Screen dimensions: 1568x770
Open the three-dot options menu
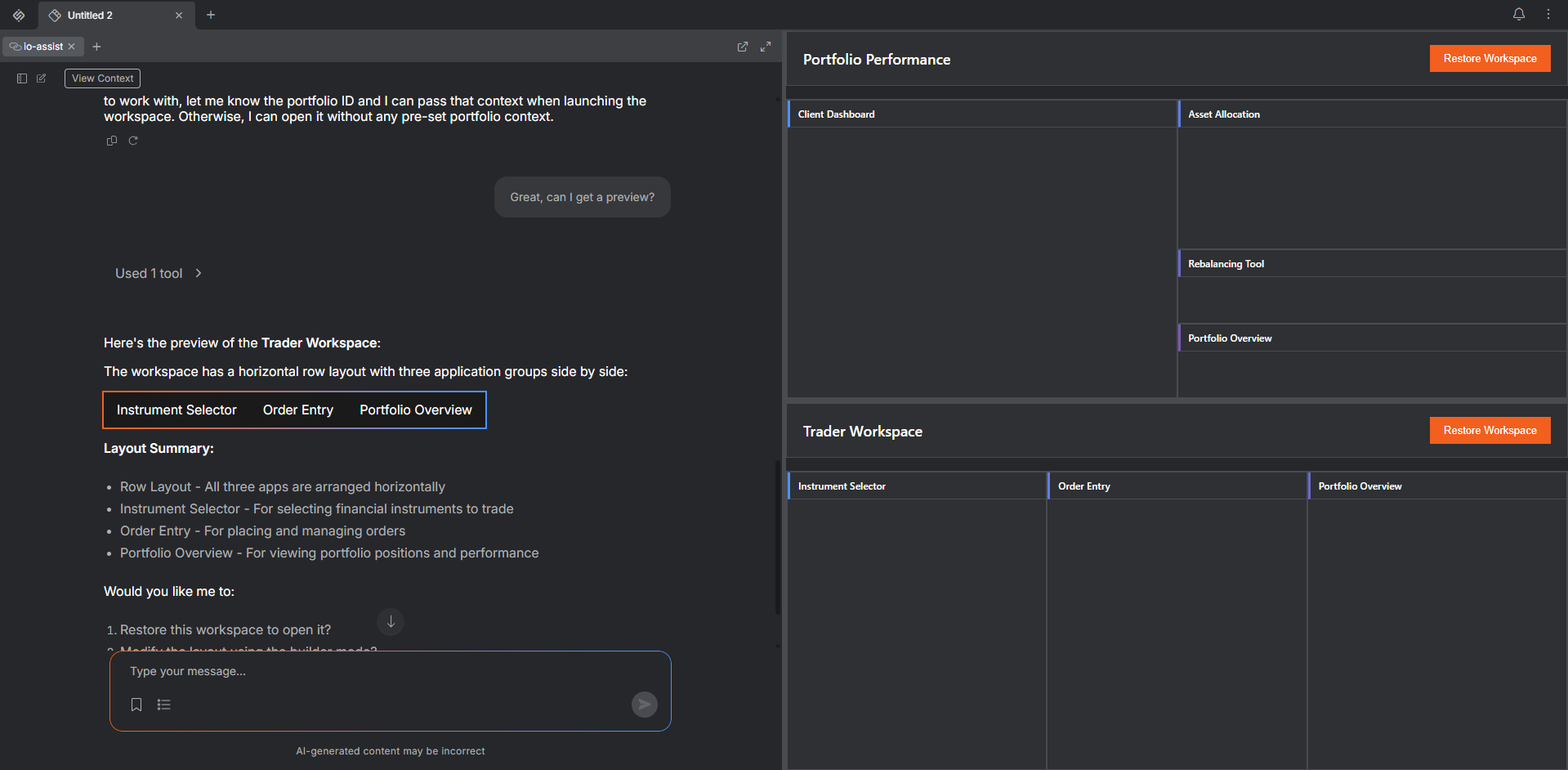point(1548,14)
